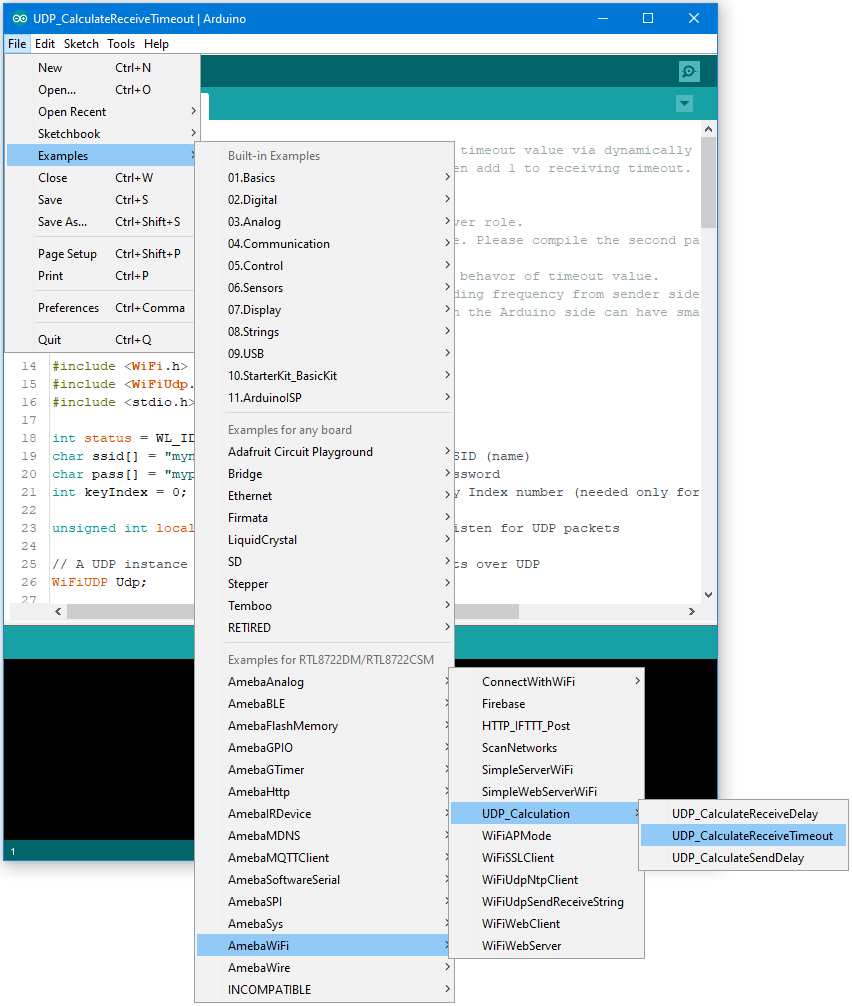Expand the AmebaBLE examples
Image resolution: width=852 pixels, height=1006 pixels.
[x=325, y=704]
